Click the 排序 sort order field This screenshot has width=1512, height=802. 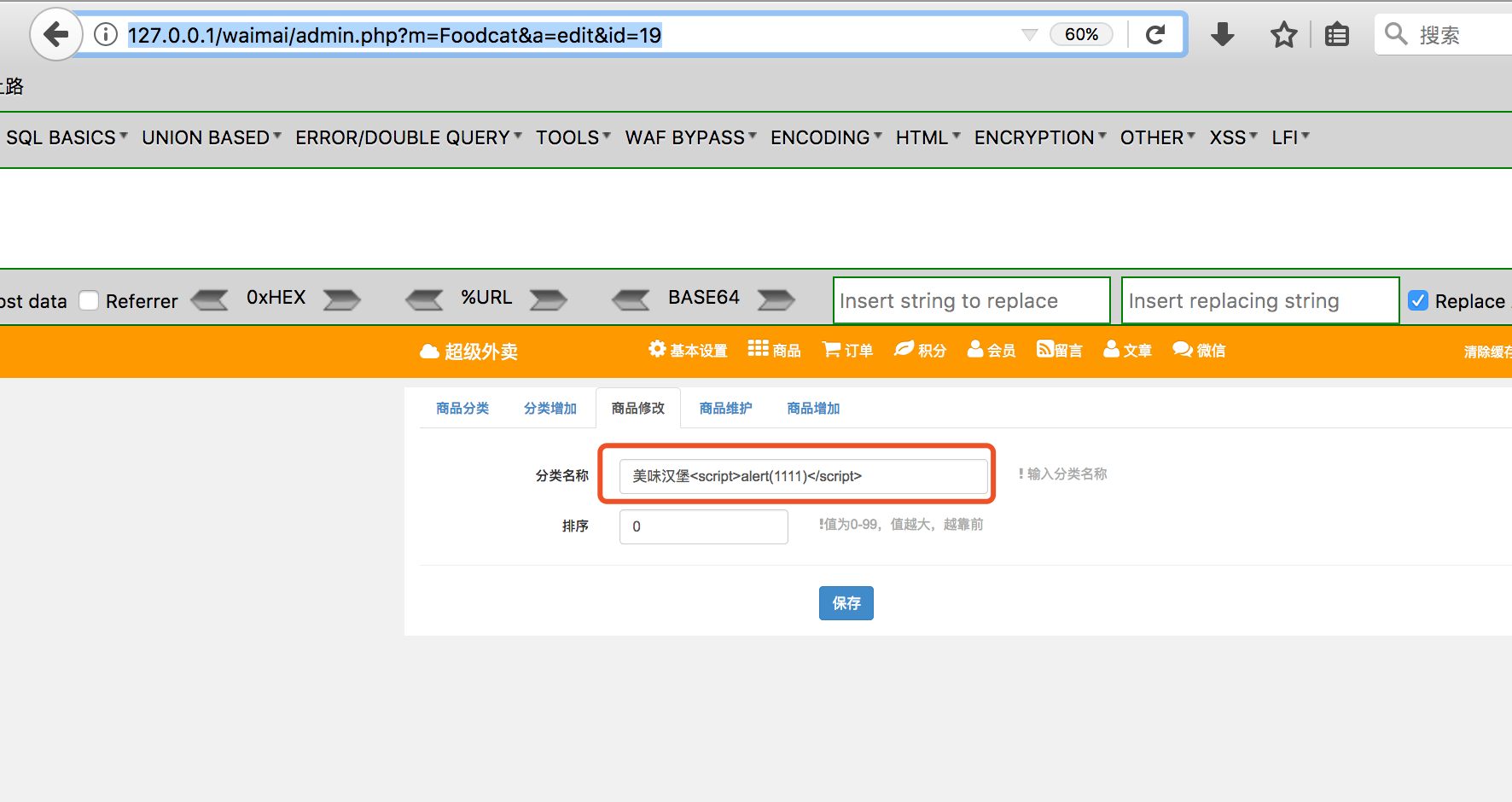(x=704, y=526)
